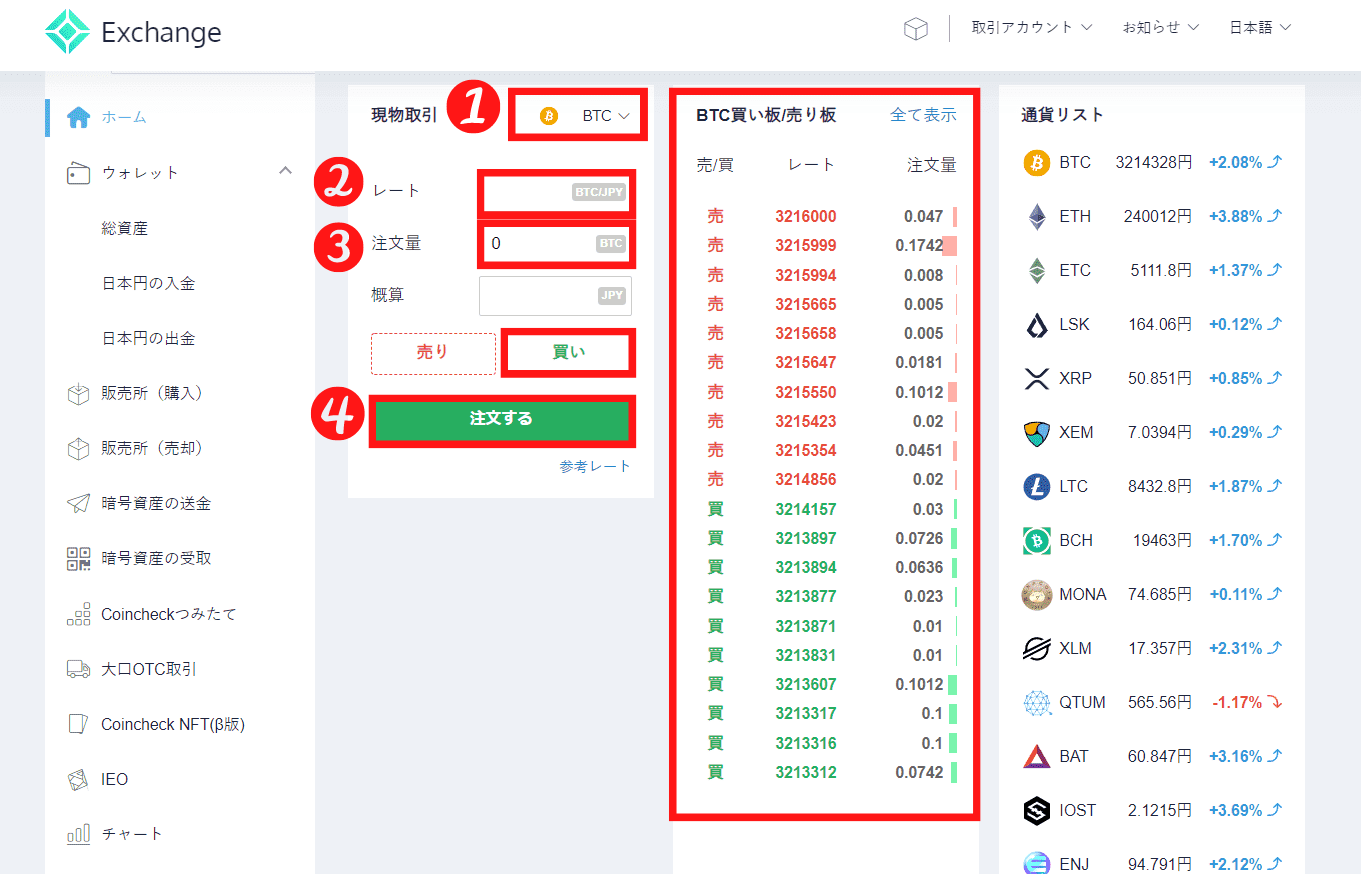Click the ETH price 240012円
1361x874 pixels.
(x=1157, y=216)
